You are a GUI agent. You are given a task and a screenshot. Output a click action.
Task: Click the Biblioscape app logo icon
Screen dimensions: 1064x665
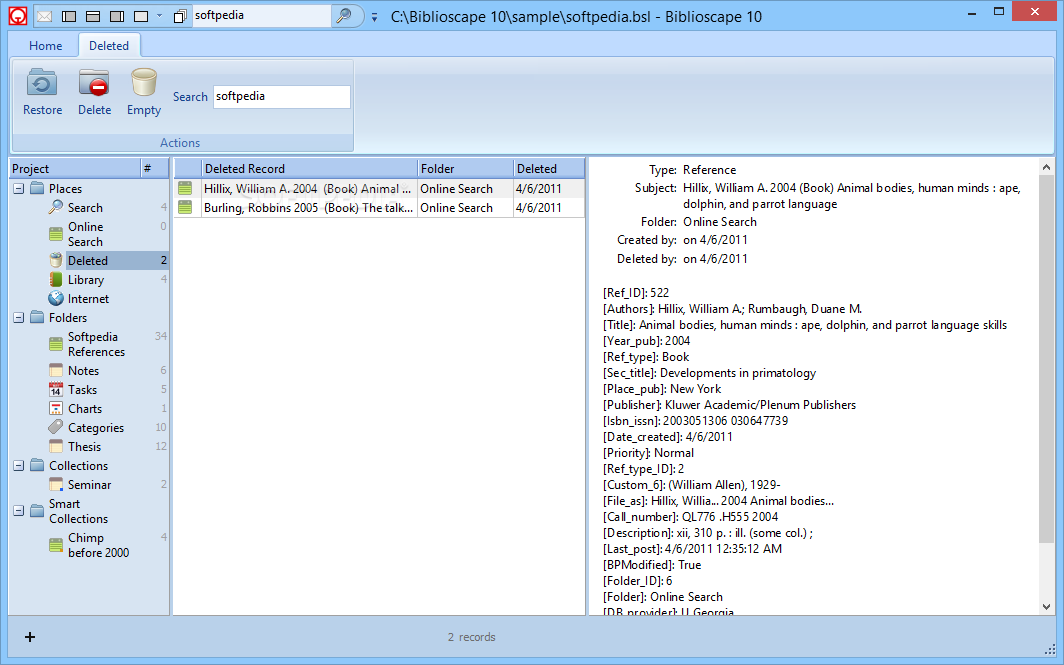tap(18, 16)
